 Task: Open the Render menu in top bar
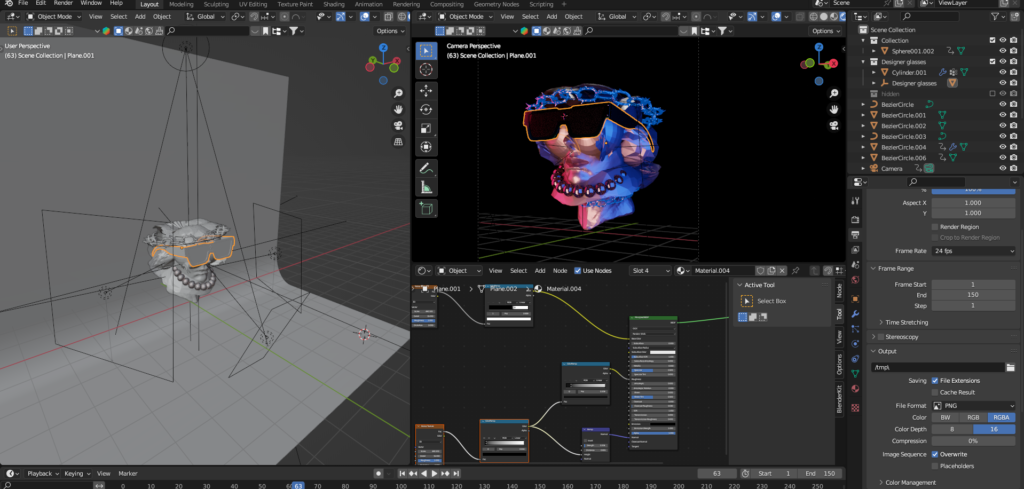(x=63, y=4)
